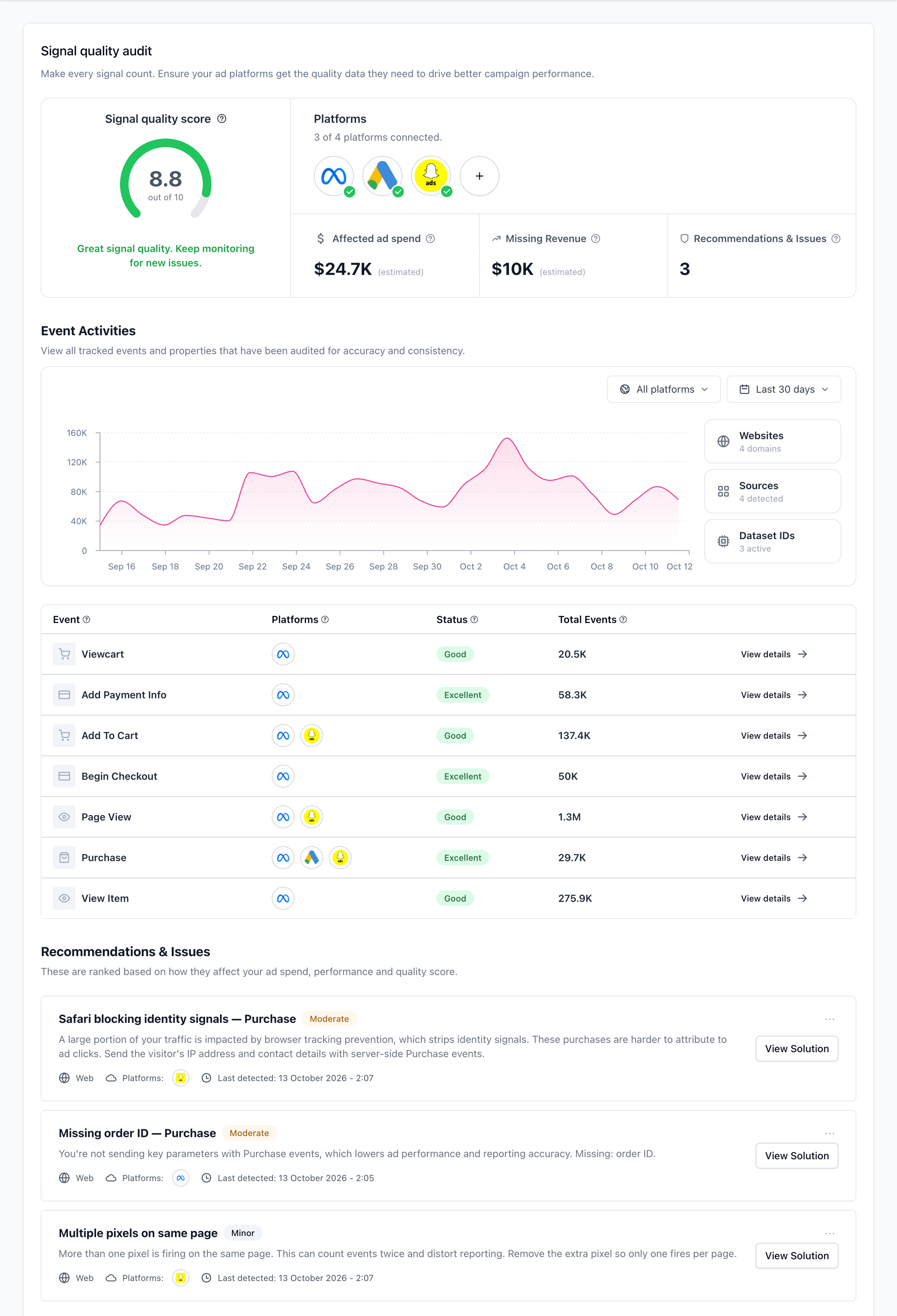View details for Purchase event
The height and width of the screenshot is (1316, 897).
(x=773, y=858)
